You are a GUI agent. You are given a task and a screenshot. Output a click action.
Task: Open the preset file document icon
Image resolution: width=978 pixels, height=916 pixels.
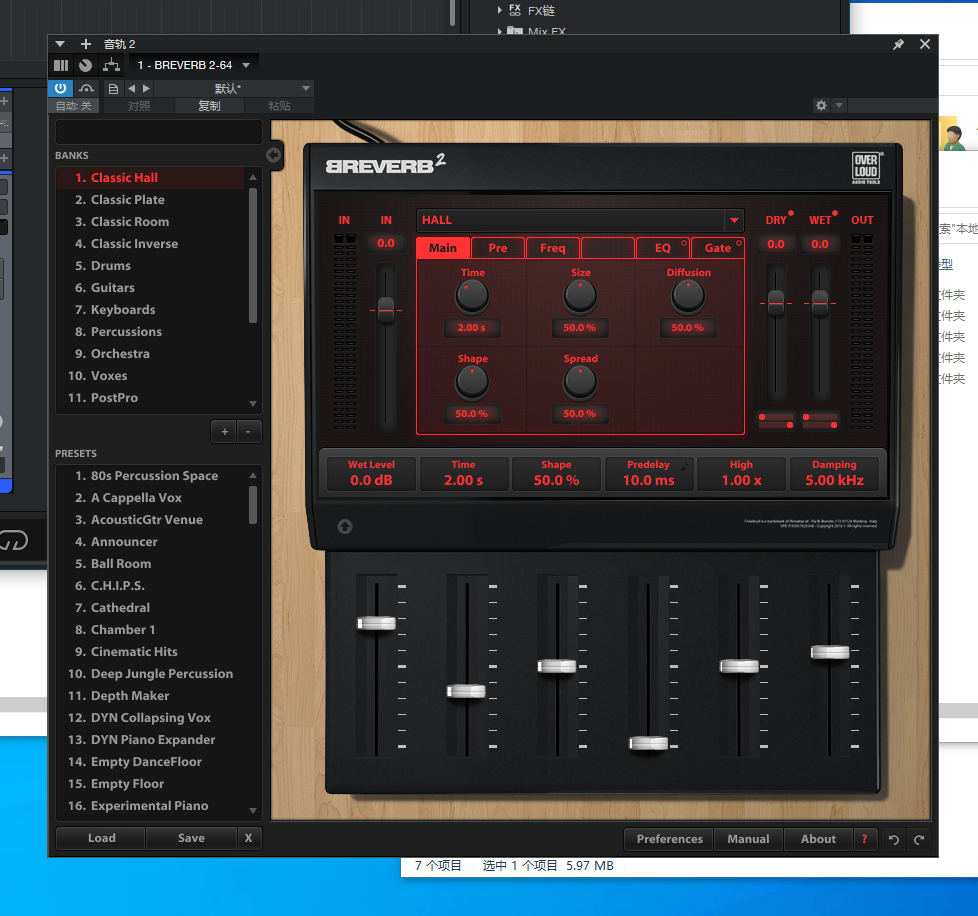point(113,89)
